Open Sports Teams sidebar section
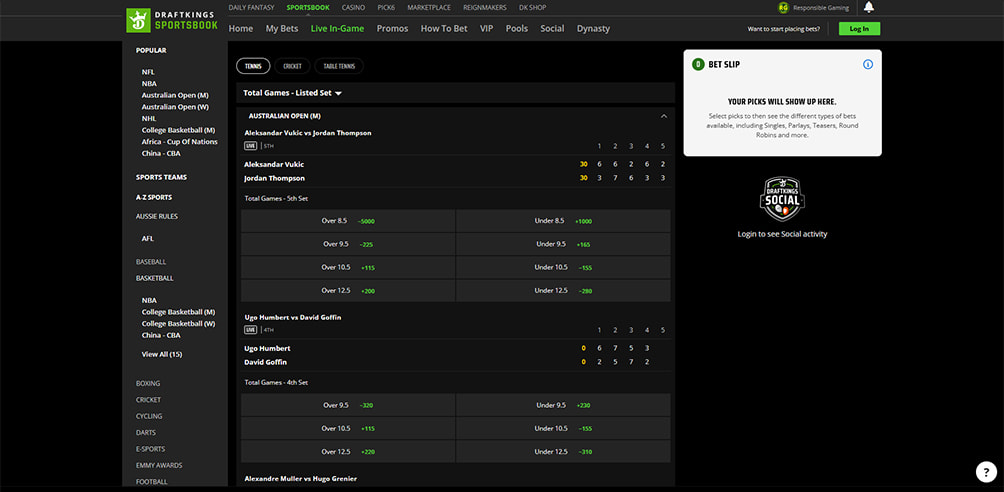 [161, 177]
